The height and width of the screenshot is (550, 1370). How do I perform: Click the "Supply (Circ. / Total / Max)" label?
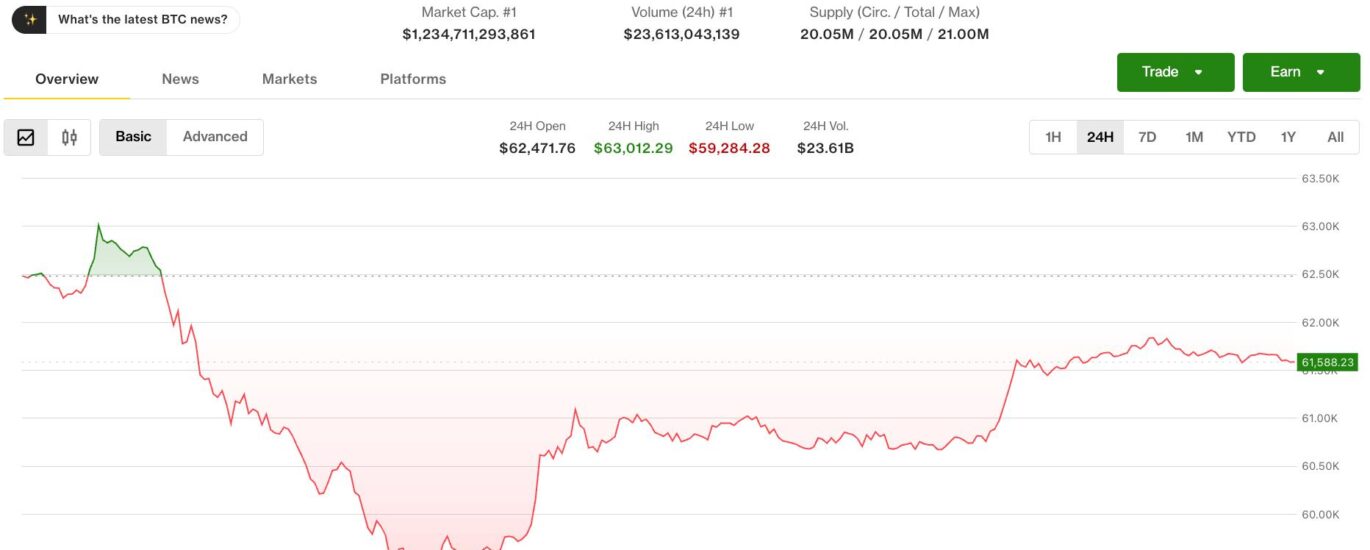coord(894,13)
